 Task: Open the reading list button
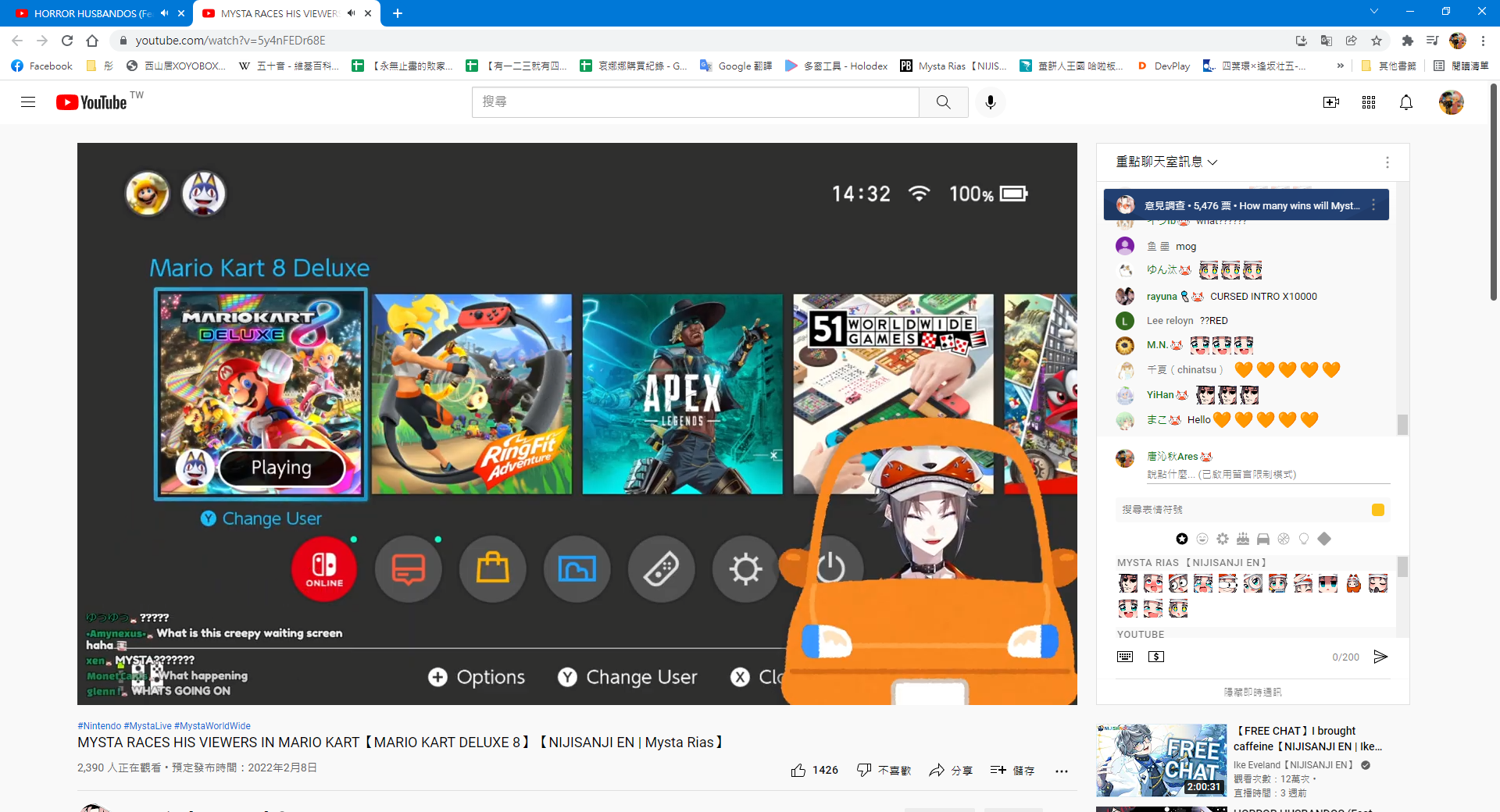pos(1461,66)
